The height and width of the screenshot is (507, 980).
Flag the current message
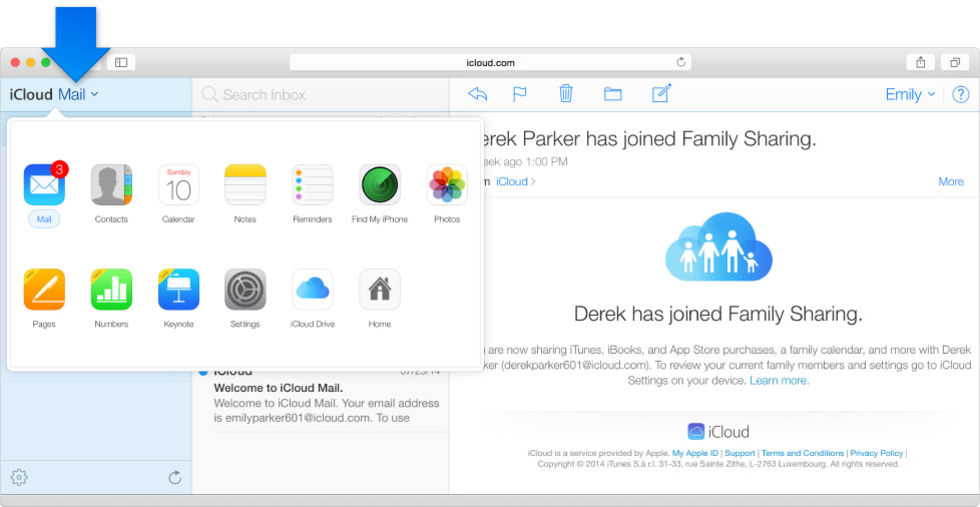(520, 94)
